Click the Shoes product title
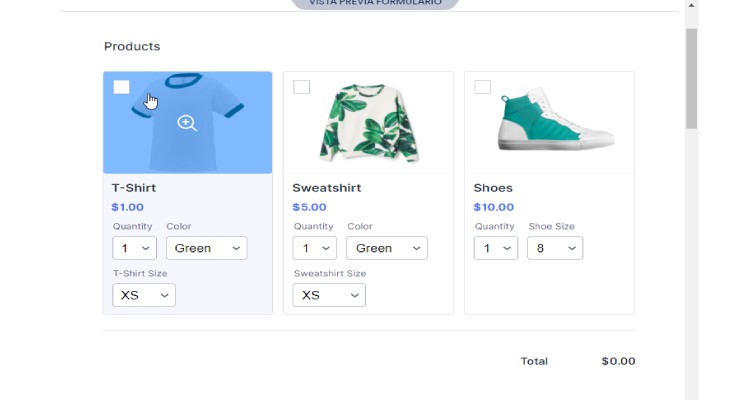The width and height of the screenshot is (750, 400). click(493, 188)
